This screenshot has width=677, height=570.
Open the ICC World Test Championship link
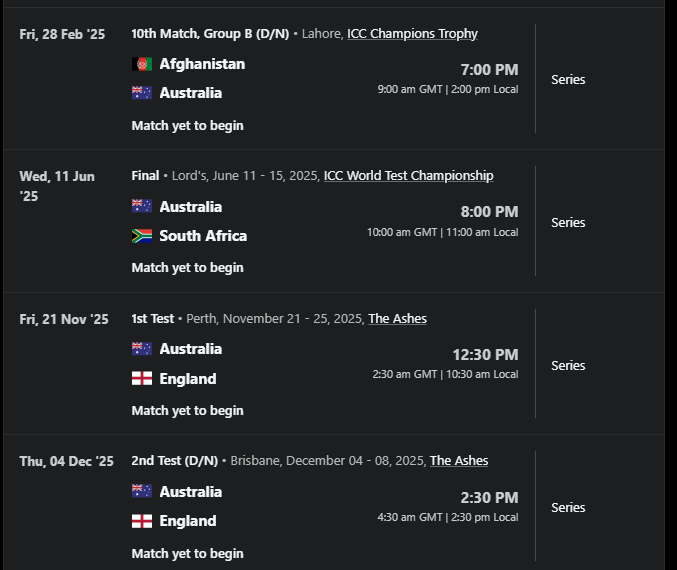coord(408,176)
